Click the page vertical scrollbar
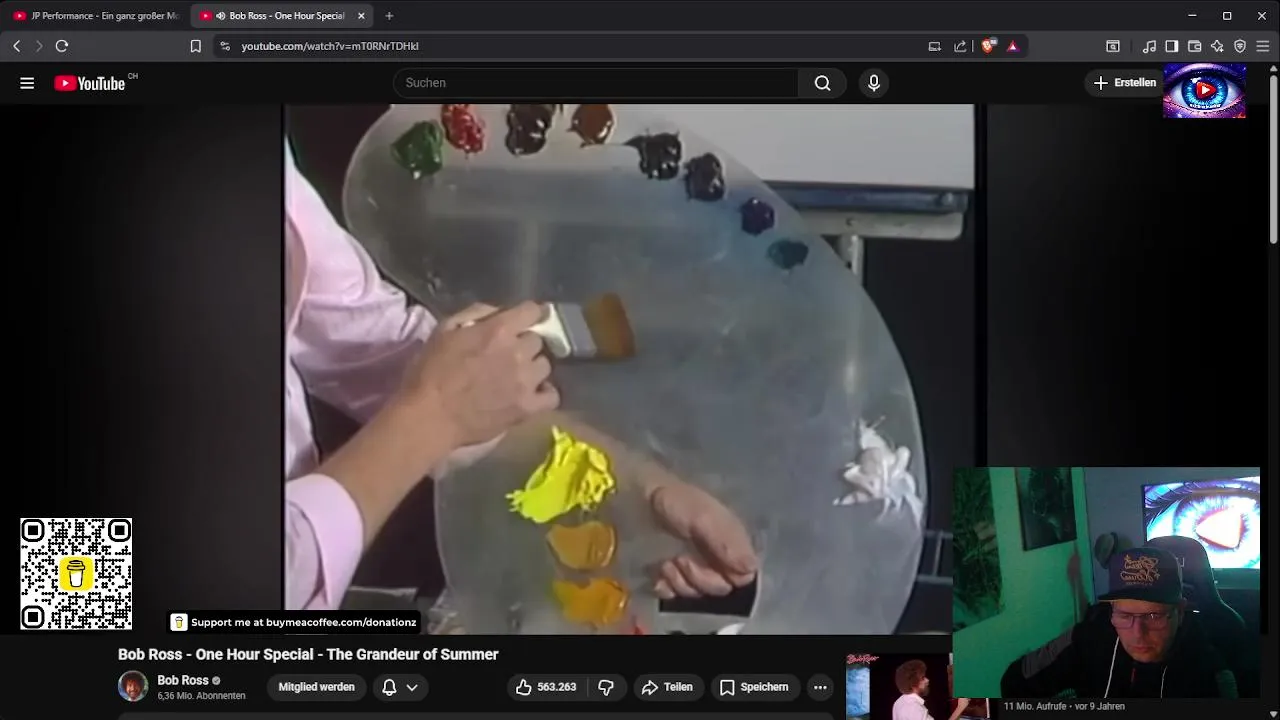1280x720 pixels. [1273, 160]
